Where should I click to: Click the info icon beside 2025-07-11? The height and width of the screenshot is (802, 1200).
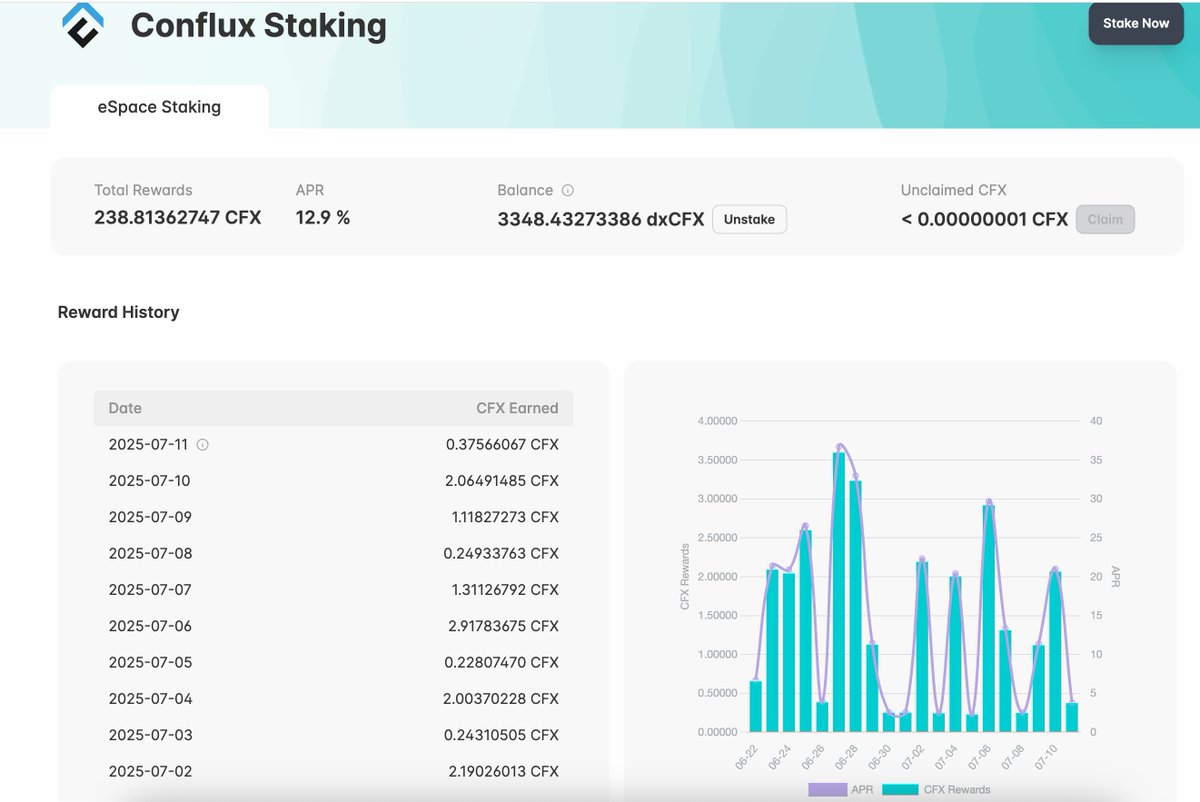point(202,444)
